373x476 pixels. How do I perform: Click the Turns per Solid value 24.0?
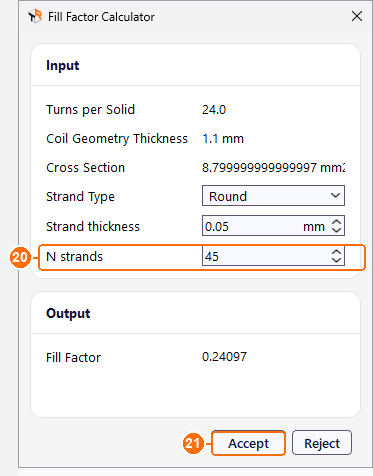214,110
